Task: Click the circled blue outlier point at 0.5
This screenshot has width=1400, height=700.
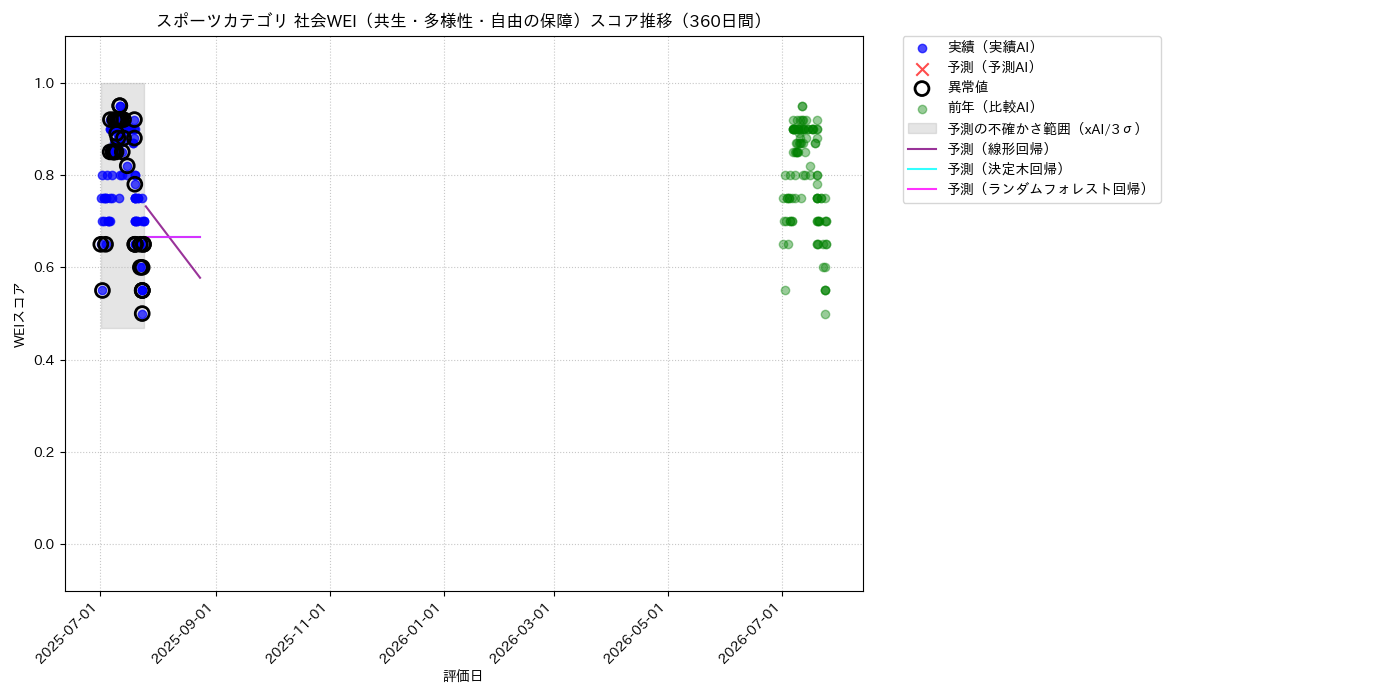Action: [x=142, y=314]
